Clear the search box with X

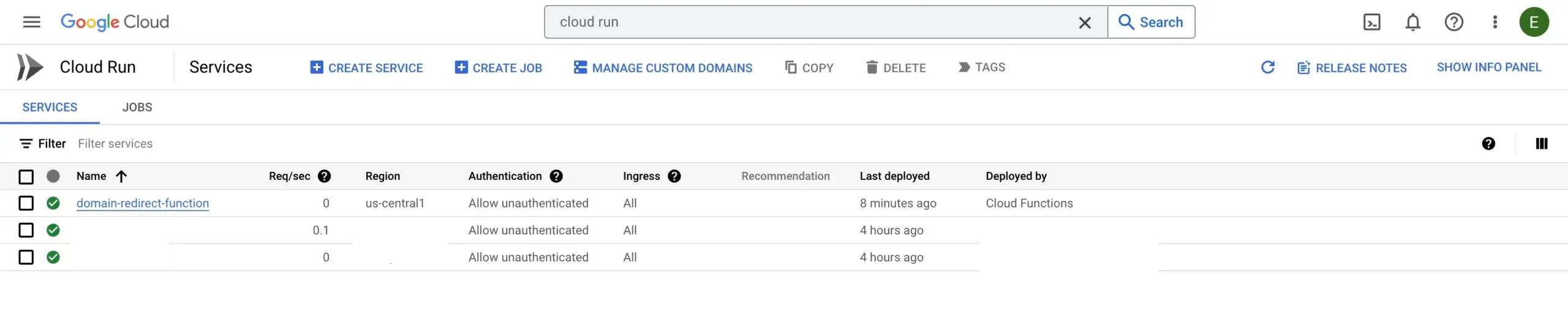(x=1084, y=23)
